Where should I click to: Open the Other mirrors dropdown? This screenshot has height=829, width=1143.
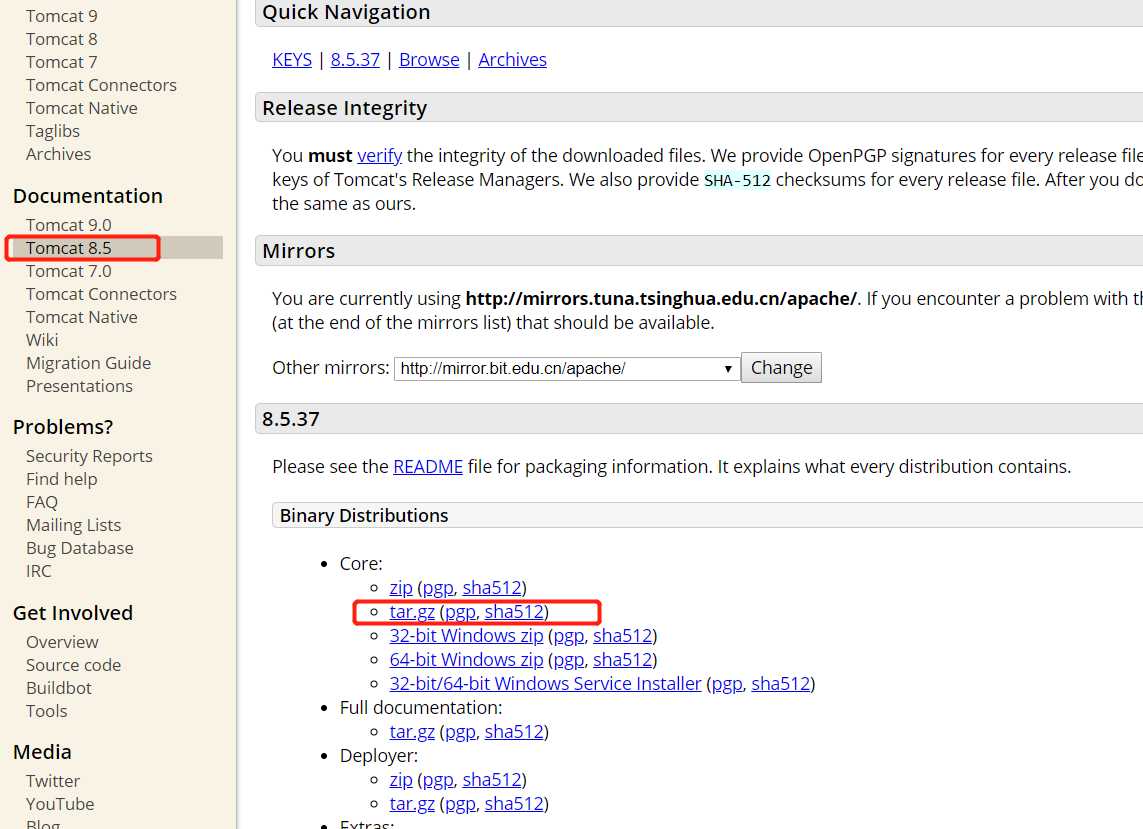pos(566,368)
